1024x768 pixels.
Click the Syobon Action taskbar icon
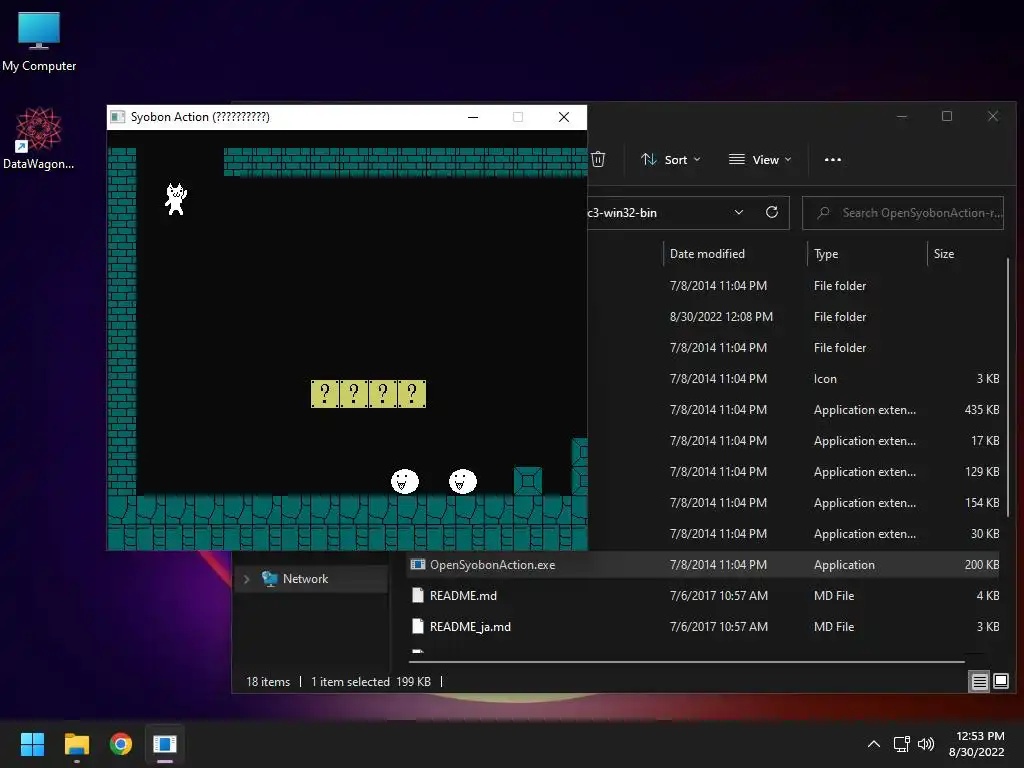click(165, 744)
